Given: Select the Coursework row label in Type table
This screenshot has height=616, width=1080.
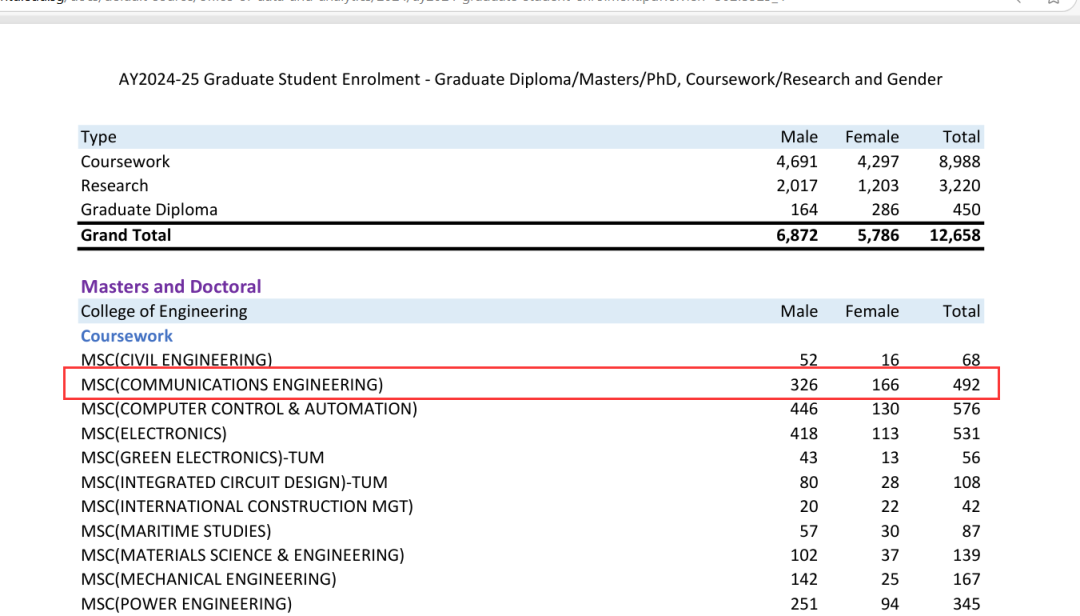Looking at the screenshot, I should click(125, 161).
